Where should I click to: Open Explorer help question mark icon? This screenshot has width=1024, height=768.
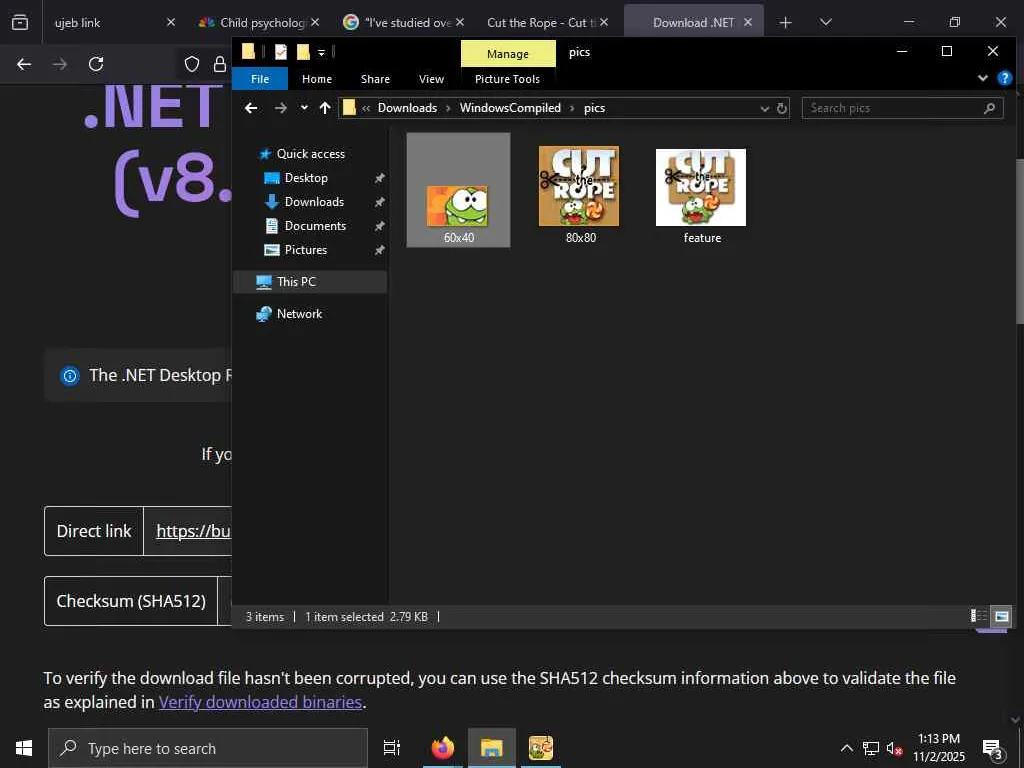tap(1004, 78)
